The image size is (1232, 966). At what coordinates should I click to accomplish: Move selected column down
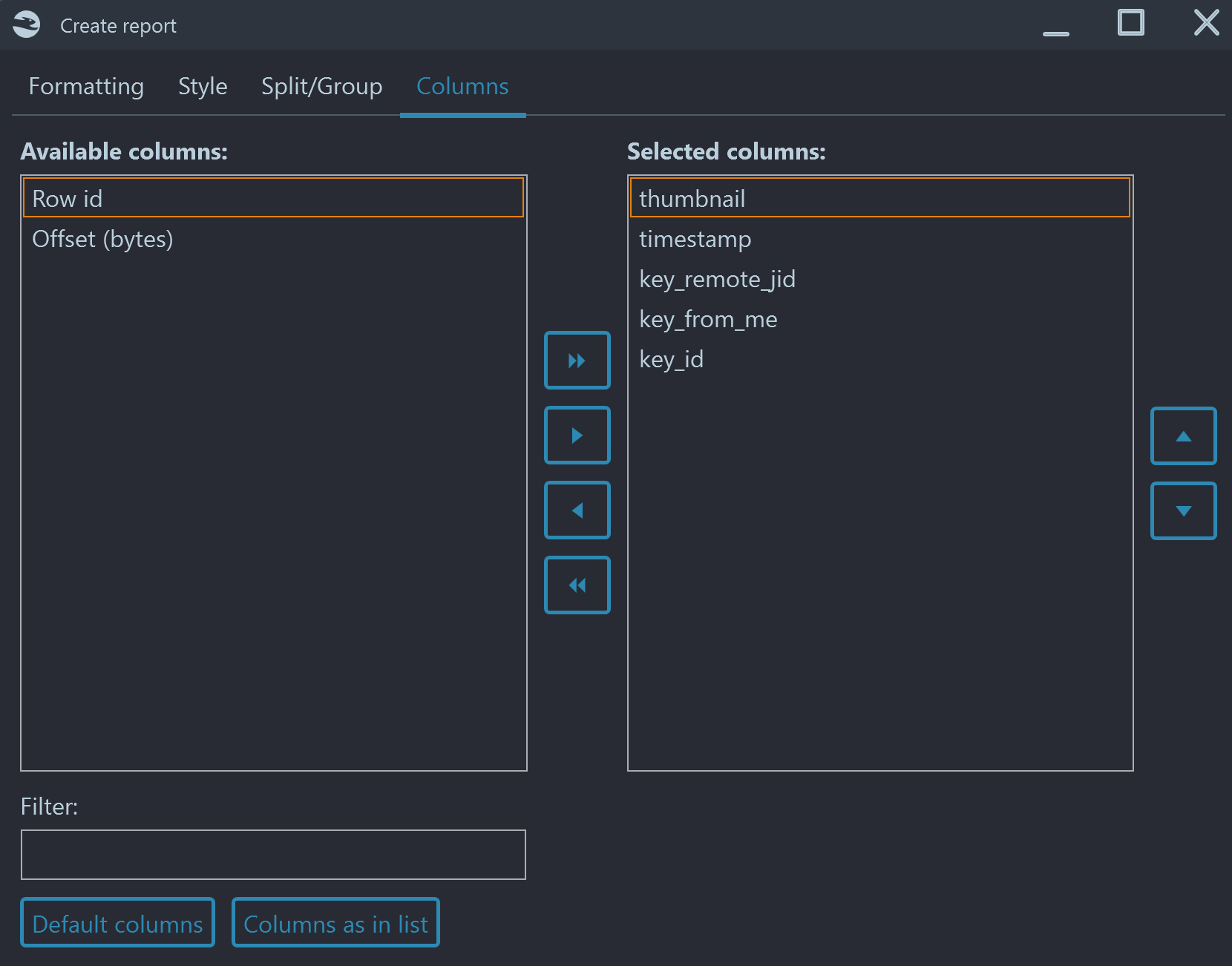1184,511
